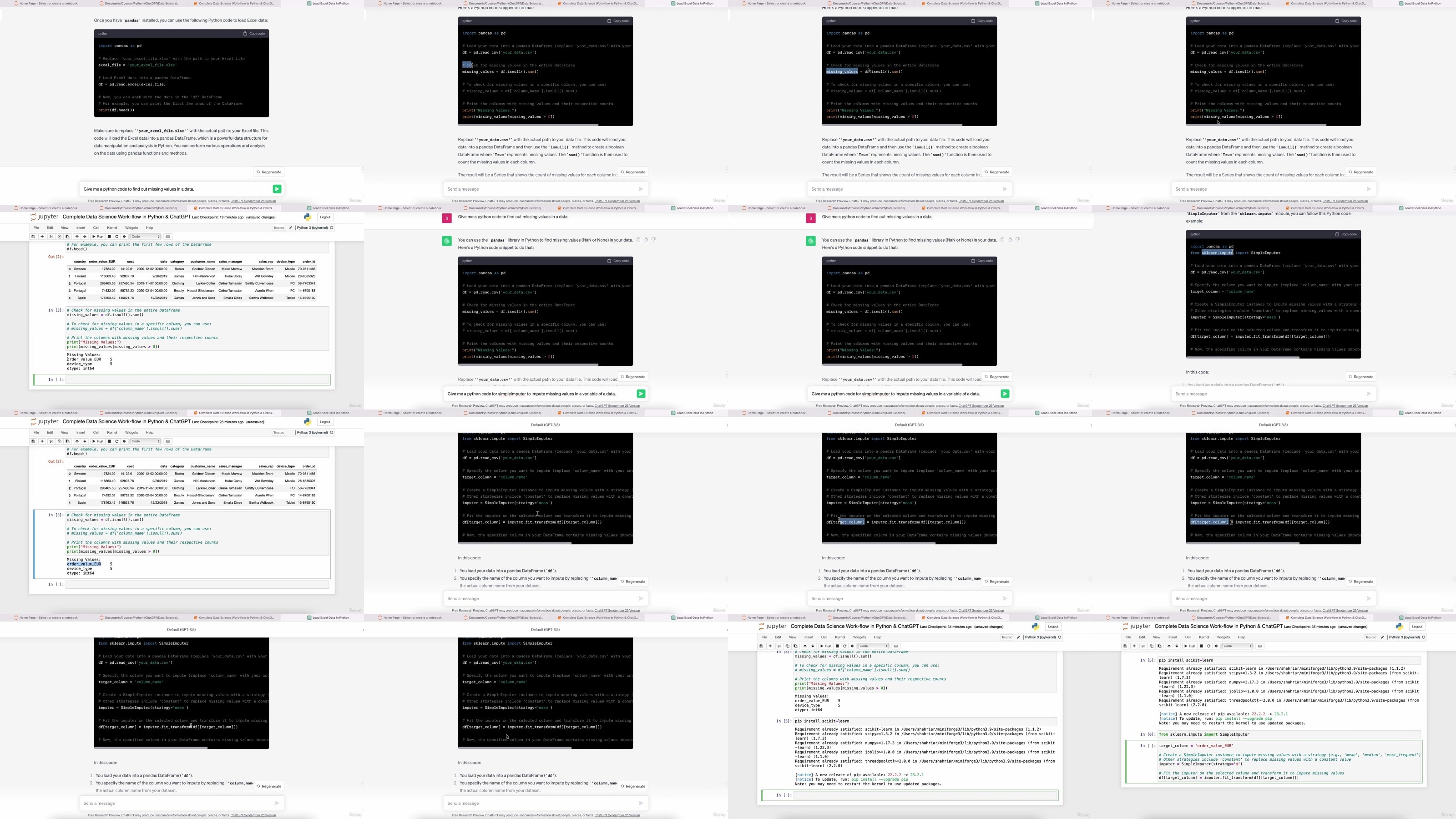This screenshot has width=1456, height=819.
Task: Click move cell up arrow in 19-minutes-ago Jupyter frame
Action: [77, 237]
